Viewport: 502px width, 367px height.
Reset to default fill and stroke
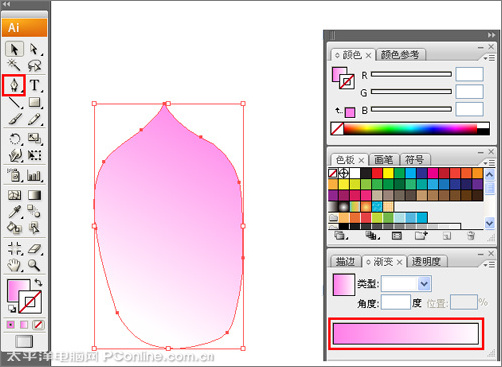(12, 308)
